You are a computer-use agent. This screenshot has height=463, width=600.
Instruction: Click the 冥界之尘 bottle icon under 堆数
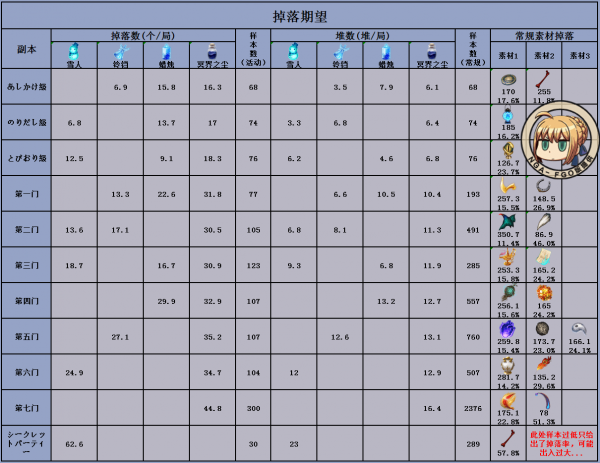pos(432,52)
